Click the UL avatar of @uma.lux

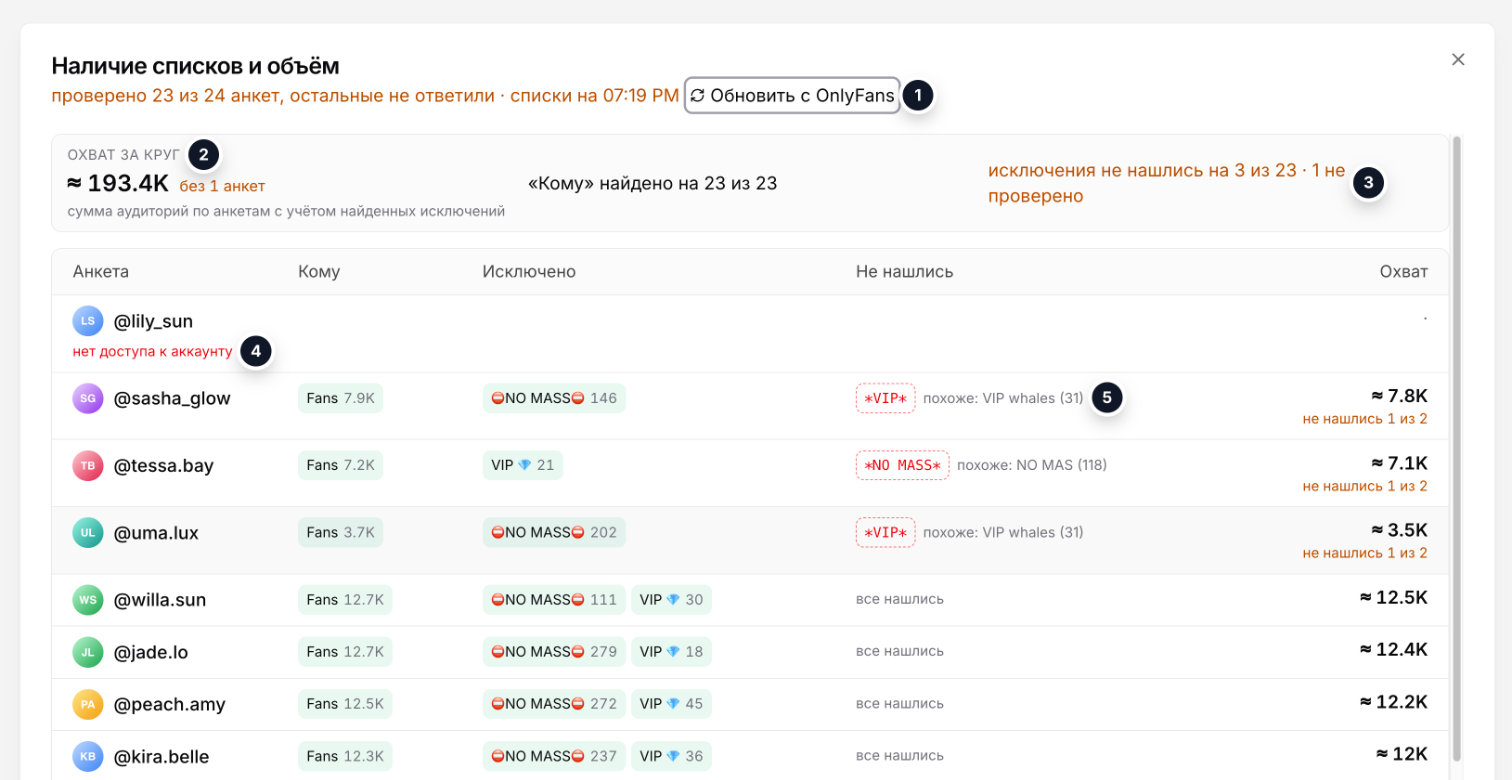tap(88, 532)
